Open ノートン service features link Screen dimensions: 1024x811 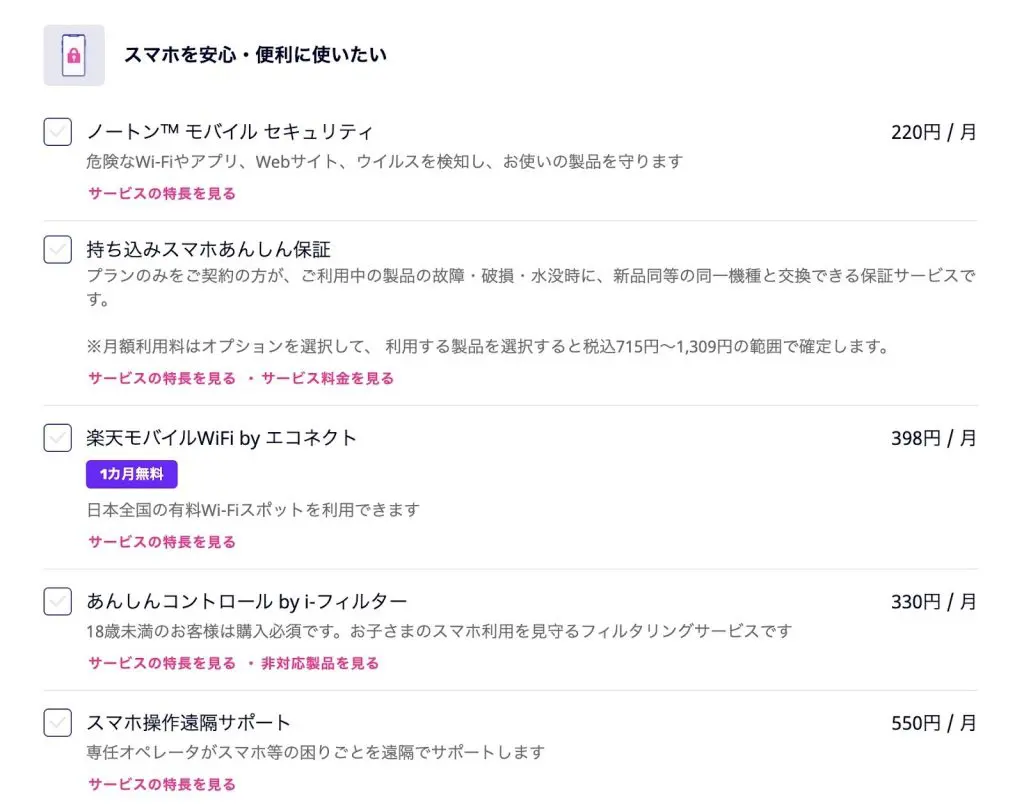click(159, 193)
